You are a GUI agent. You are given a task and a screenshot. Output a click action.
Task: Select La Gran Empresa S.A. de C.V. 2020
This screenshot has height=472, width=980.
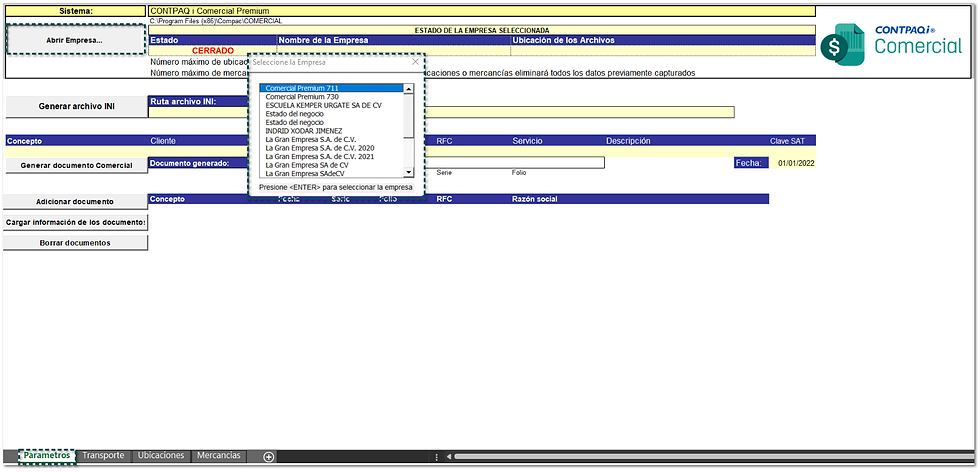332,148
